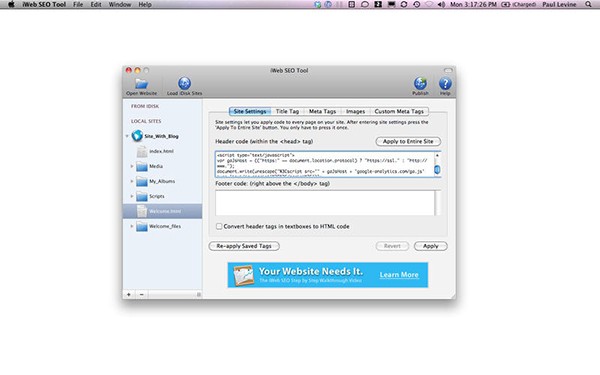Click into the Header code text area

pyautogui.click(x=325, y=164)
